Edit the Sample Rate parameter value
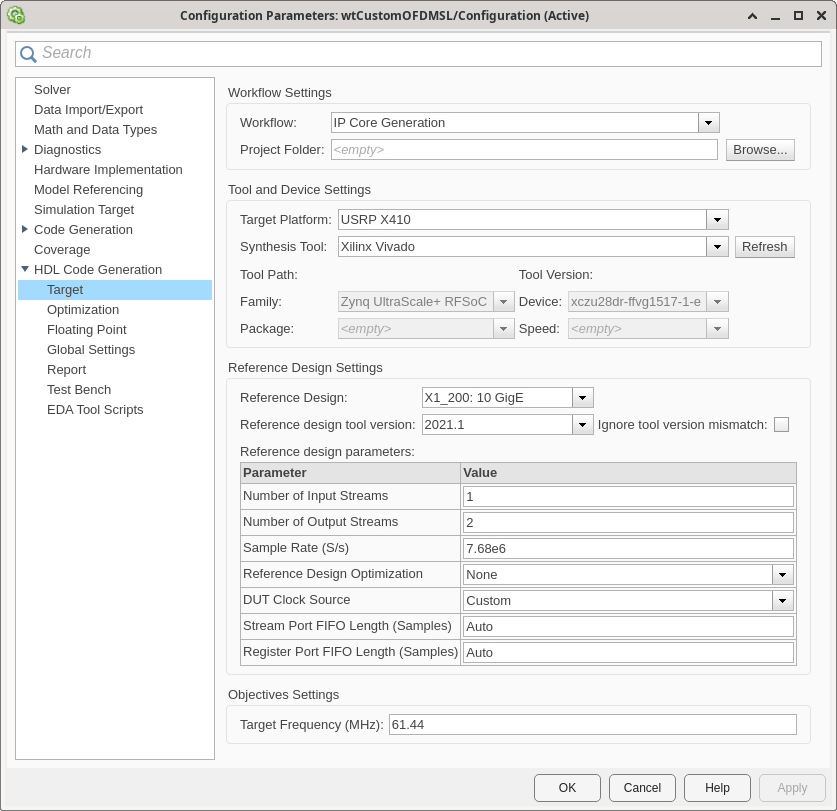 pos(627,547)
